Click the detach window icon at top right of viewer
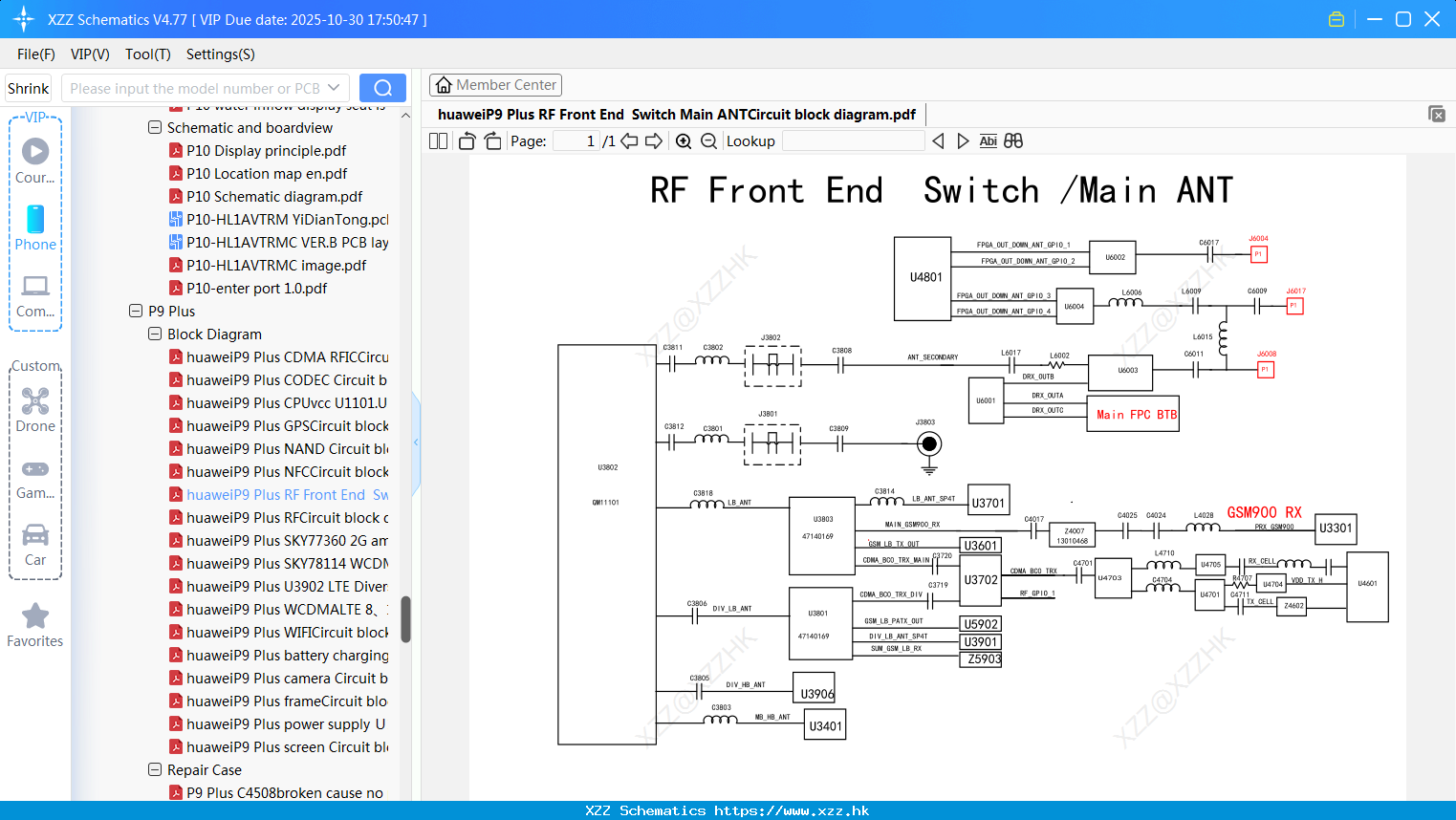This screenshot has height=820, width=1456. (x=1436, y=114)
